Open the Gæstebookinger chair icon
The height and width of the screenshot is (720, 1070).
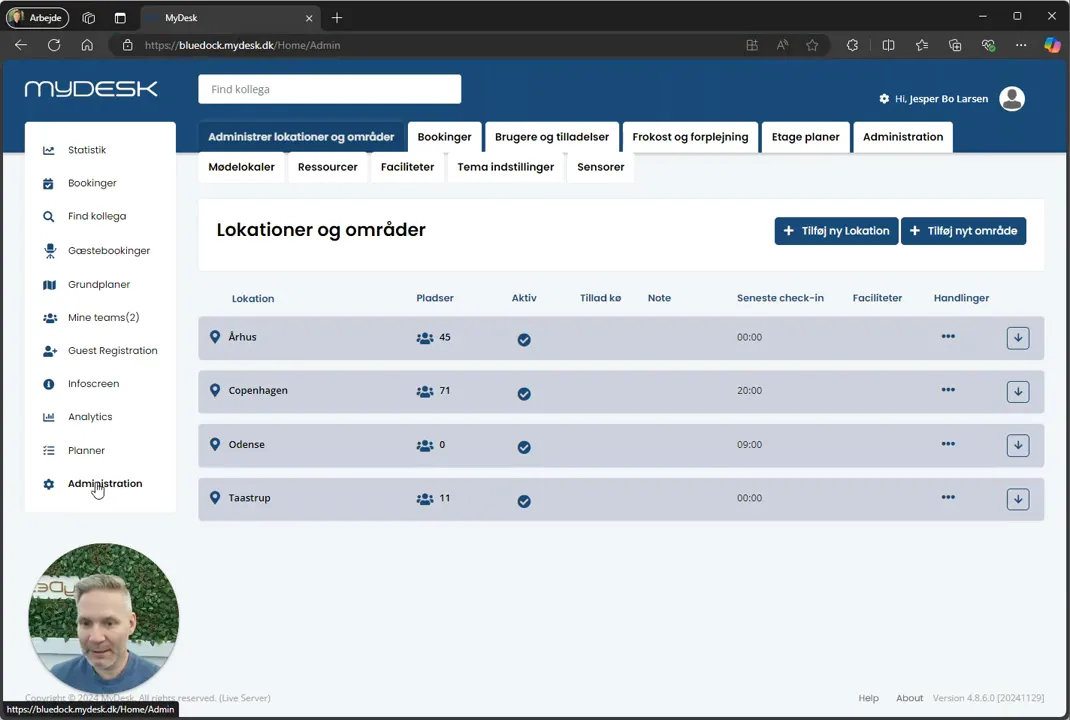click(50, 250)
